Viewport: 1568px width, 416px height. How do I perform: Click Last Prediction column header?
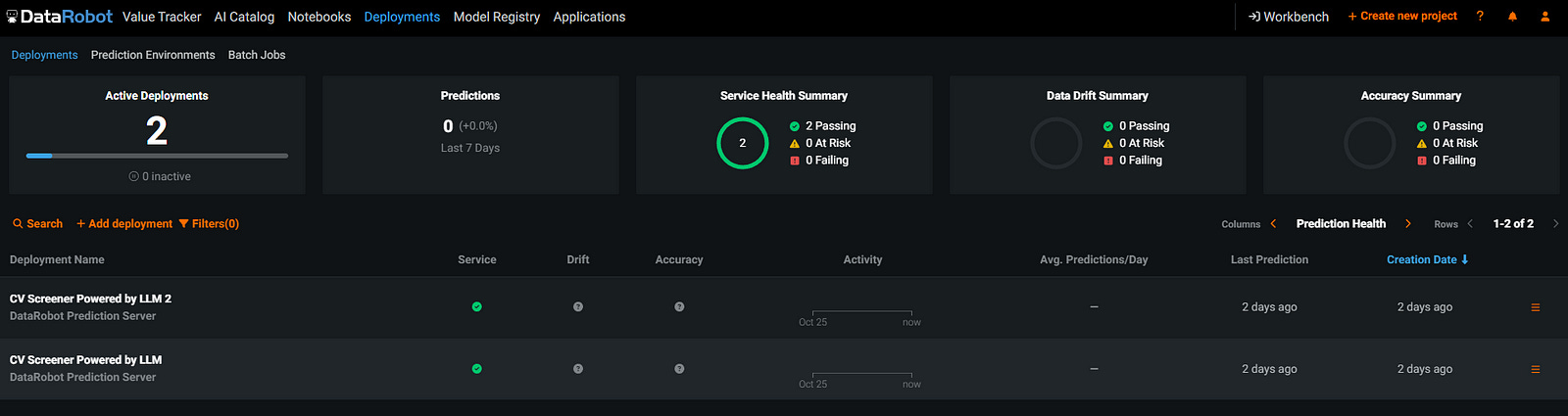(1269, 259)
